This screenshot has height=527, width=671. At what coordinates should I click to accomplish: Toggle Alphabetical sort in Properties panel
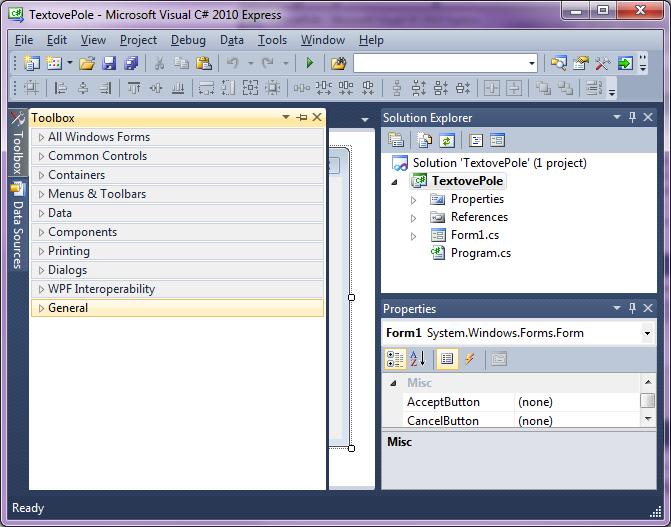(x=418, y=359)
